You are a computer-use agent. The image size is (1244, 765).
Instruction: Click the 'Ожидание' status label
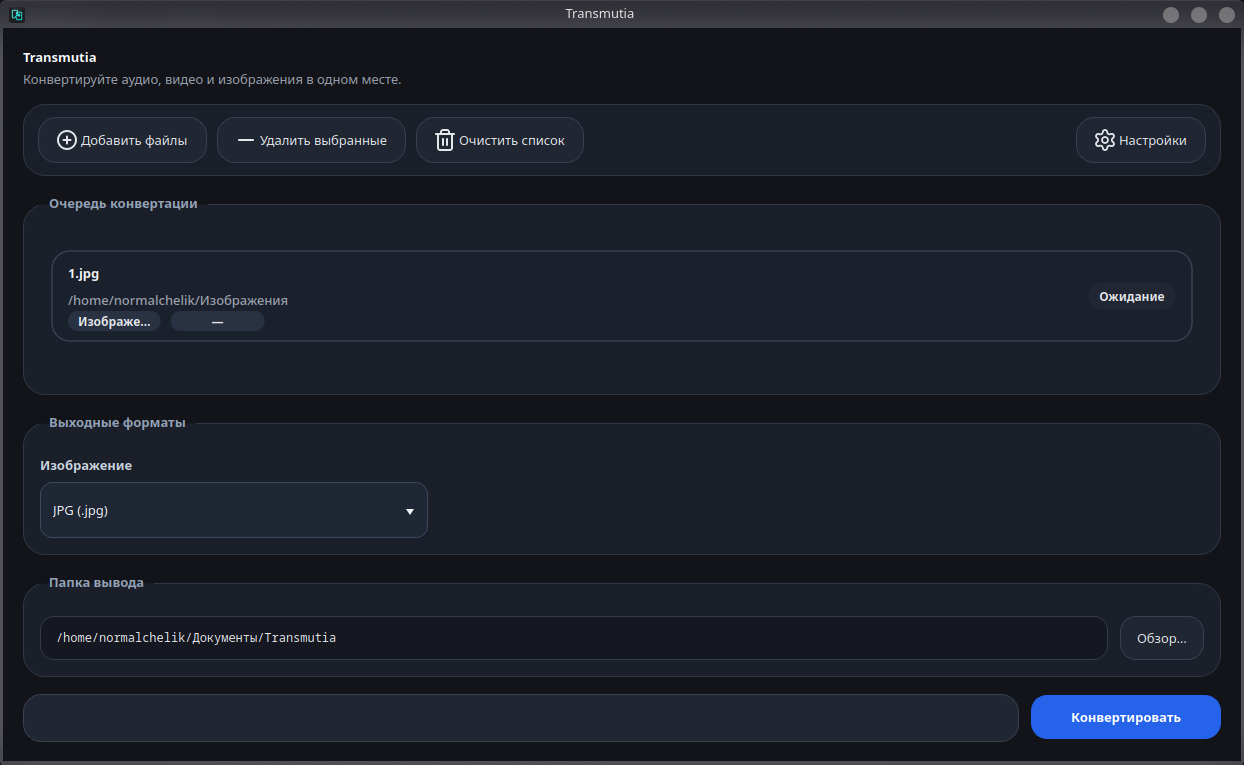(x=1132, y=296)
